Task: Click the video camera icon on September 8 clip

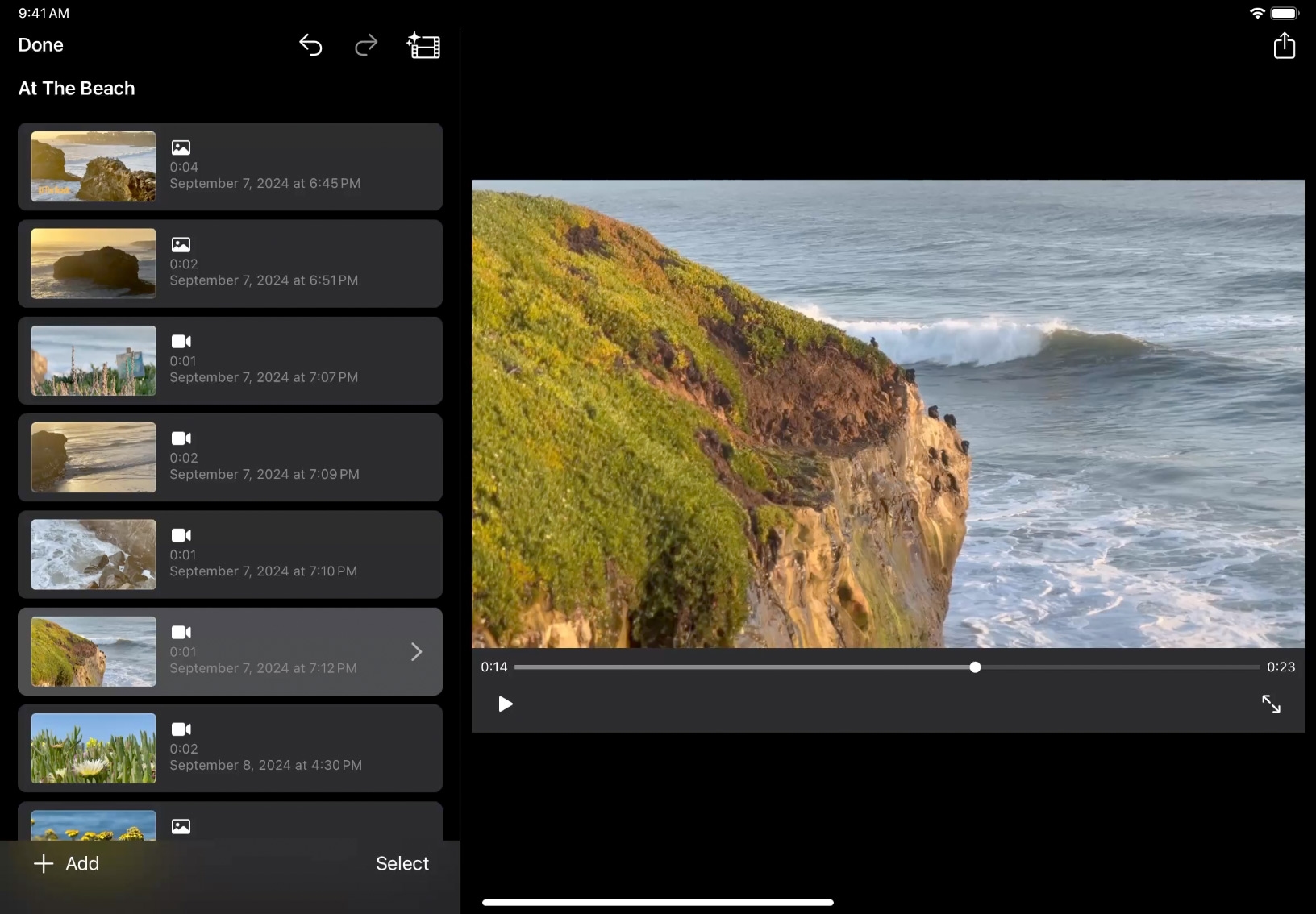Action: 181,729
